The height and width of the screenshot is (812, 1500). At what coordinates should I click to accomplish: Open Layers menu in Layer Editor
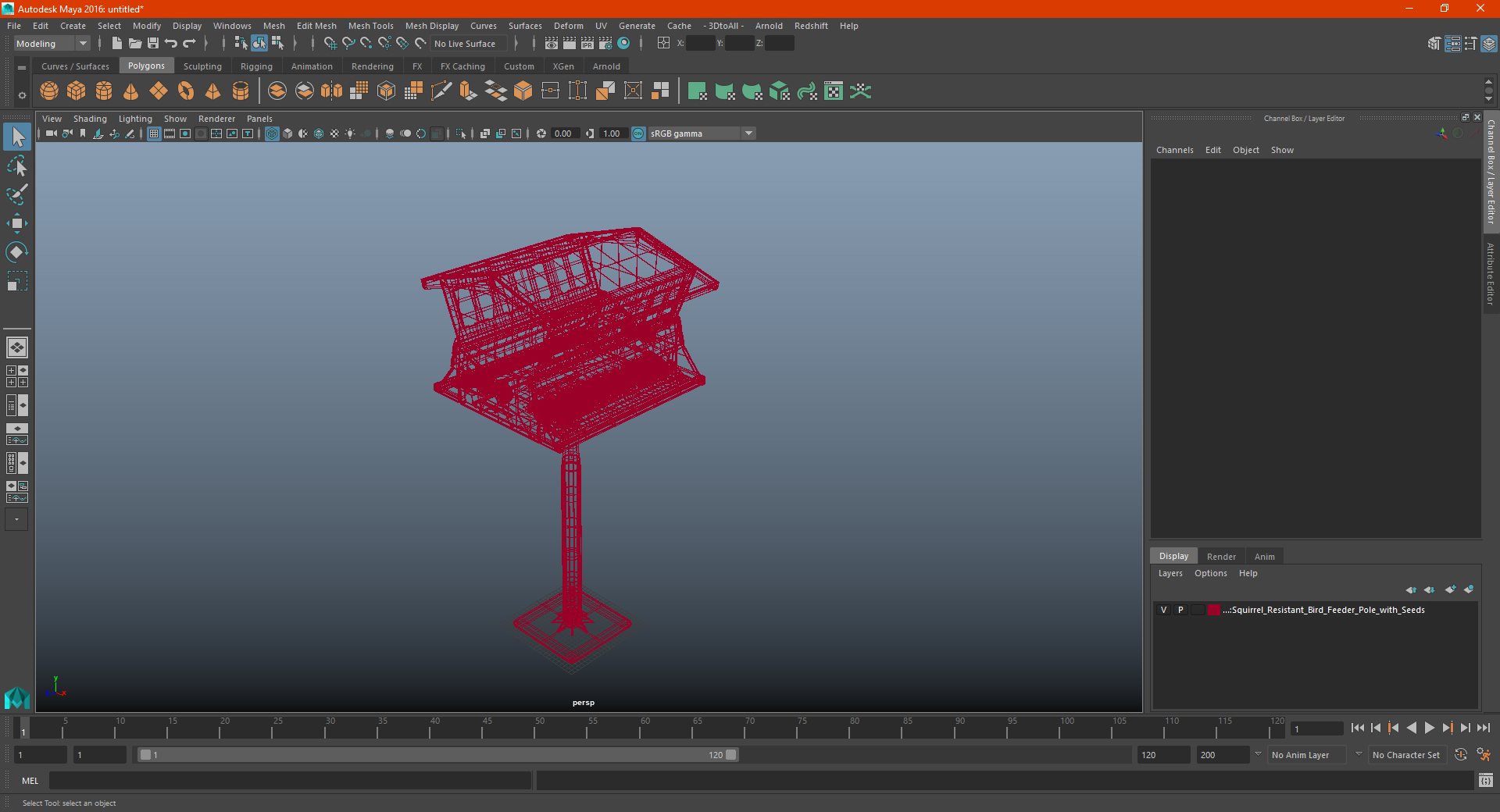[x=1170, y=573]
